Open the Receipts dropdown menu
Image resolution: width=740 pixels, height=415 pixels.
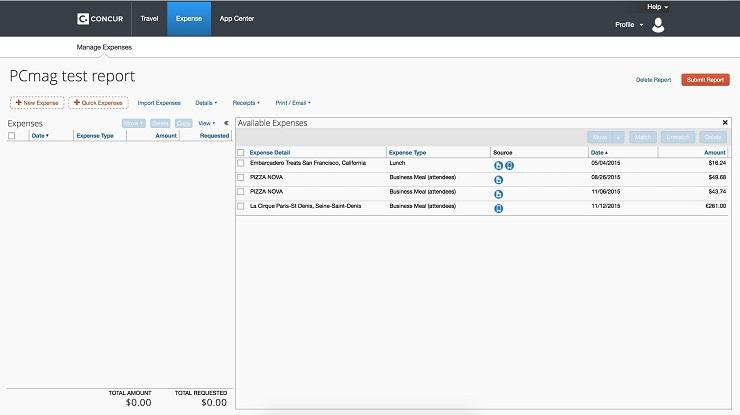point(246,103)
